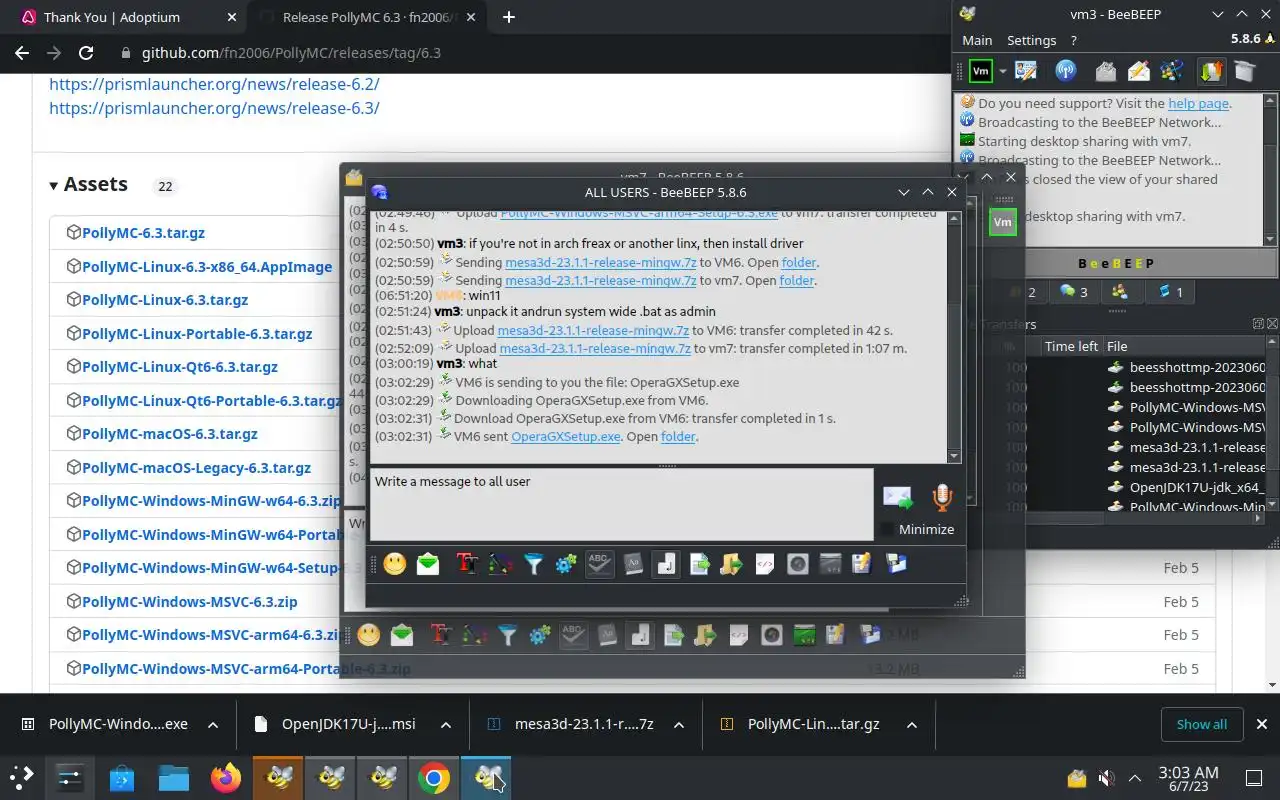
Task: Open the Main menu in BeeBEEP
Action: (x=977, y=40)
